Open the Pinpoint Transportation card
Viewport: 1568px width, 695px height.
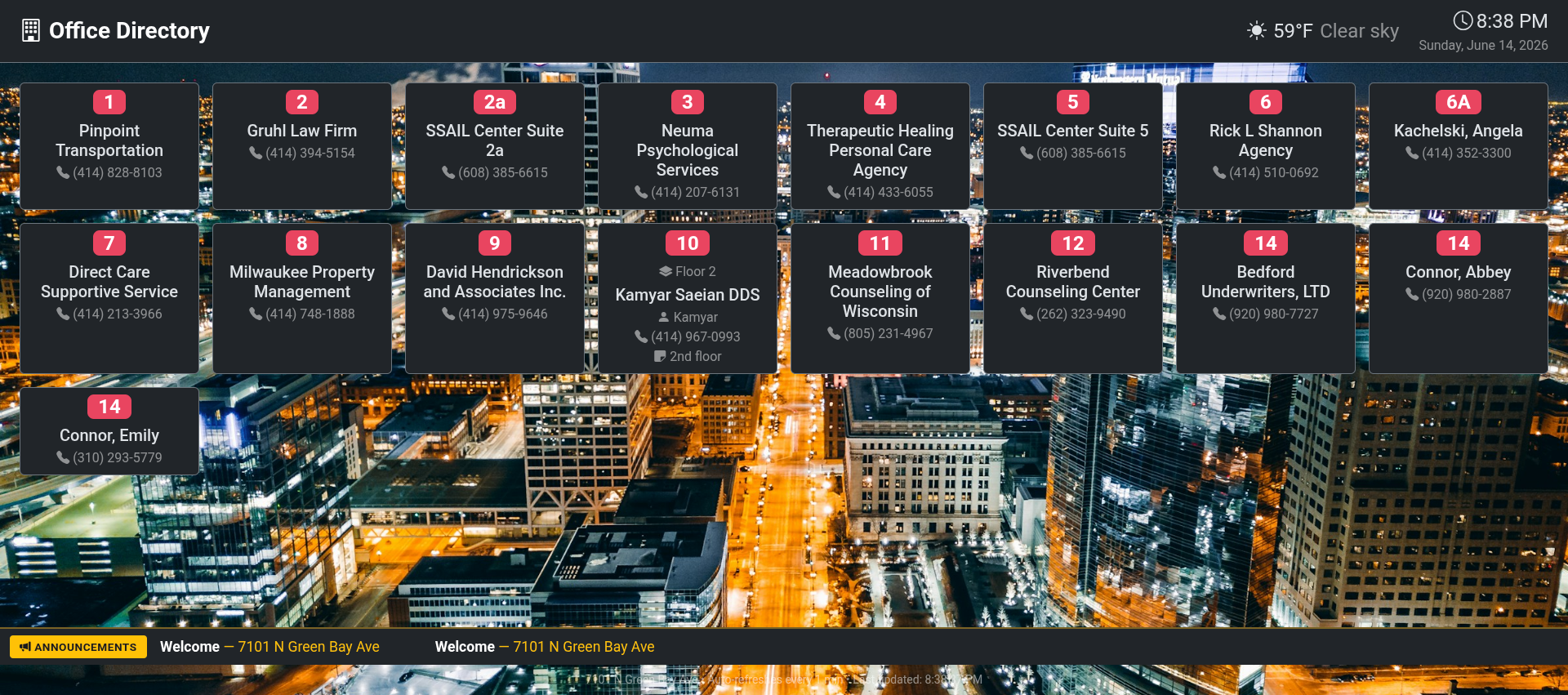[109, 146]
